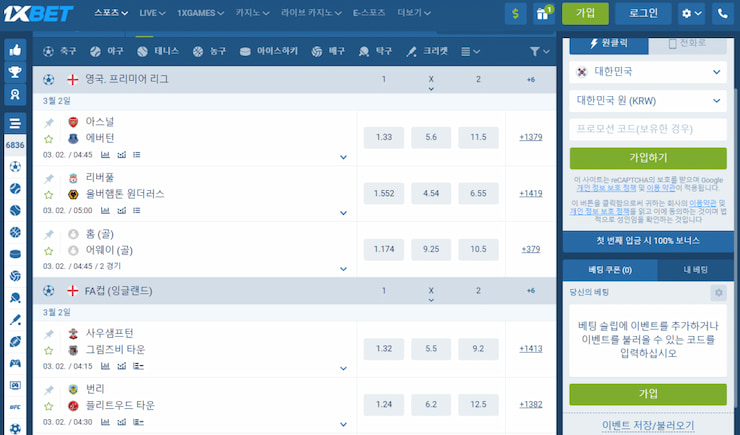Open the 대한민국 원 (KRW) currency dropdown
740x435 pixels.
pos(648,100)
